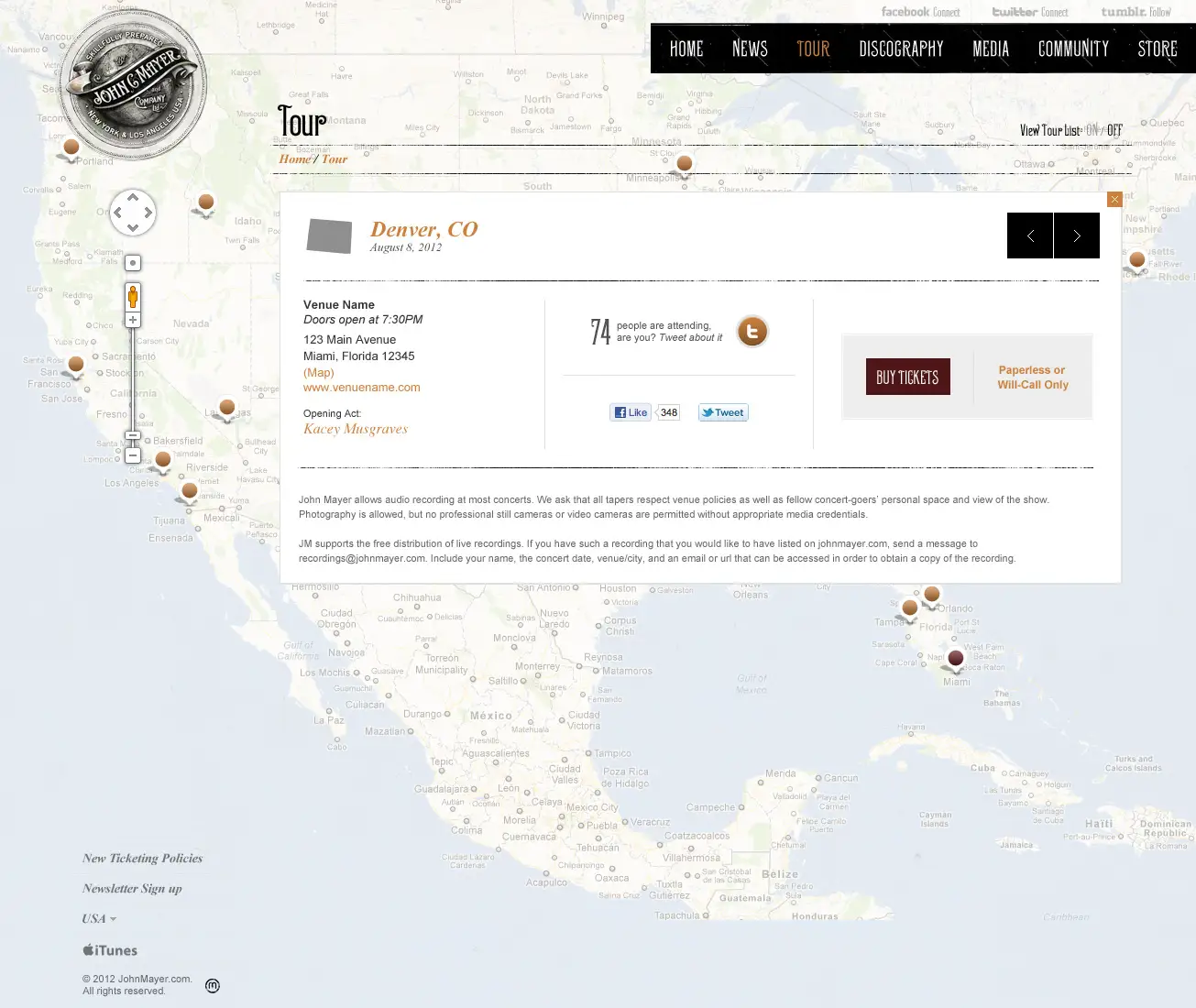
Task: Open the COMMUNITY menu item
Action: (1073, 49)
